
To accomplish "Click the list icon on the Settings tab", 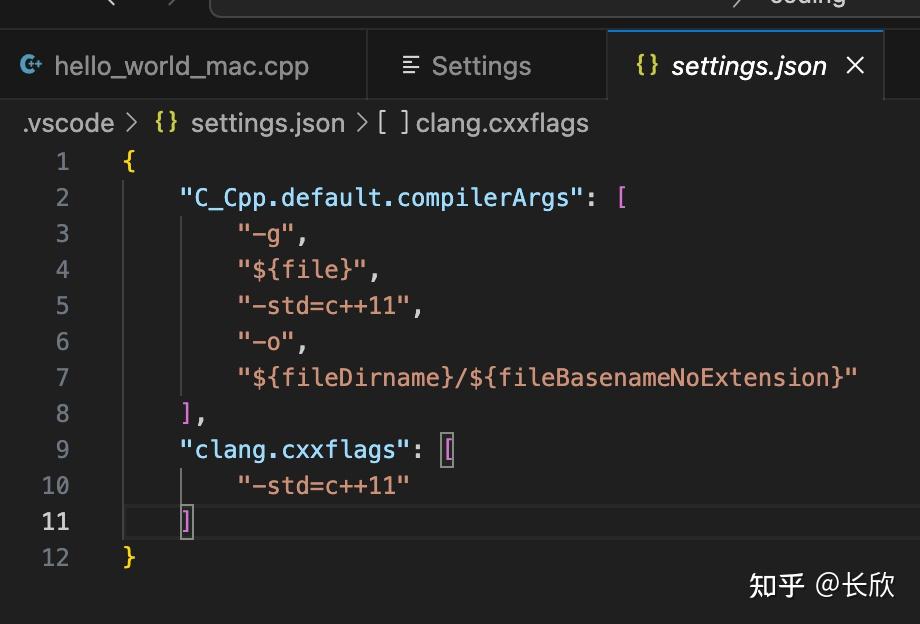I will point(410,66).
